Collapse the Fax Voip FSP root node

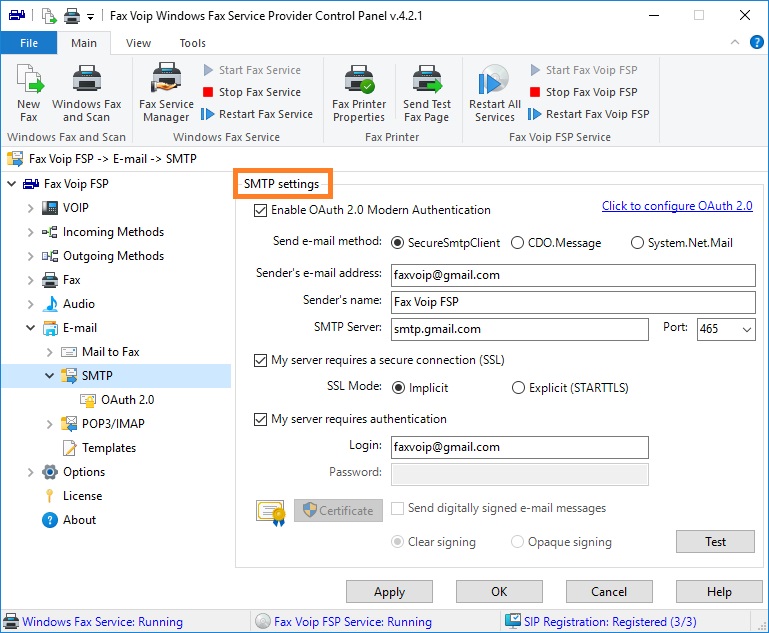tap(11, 184)
